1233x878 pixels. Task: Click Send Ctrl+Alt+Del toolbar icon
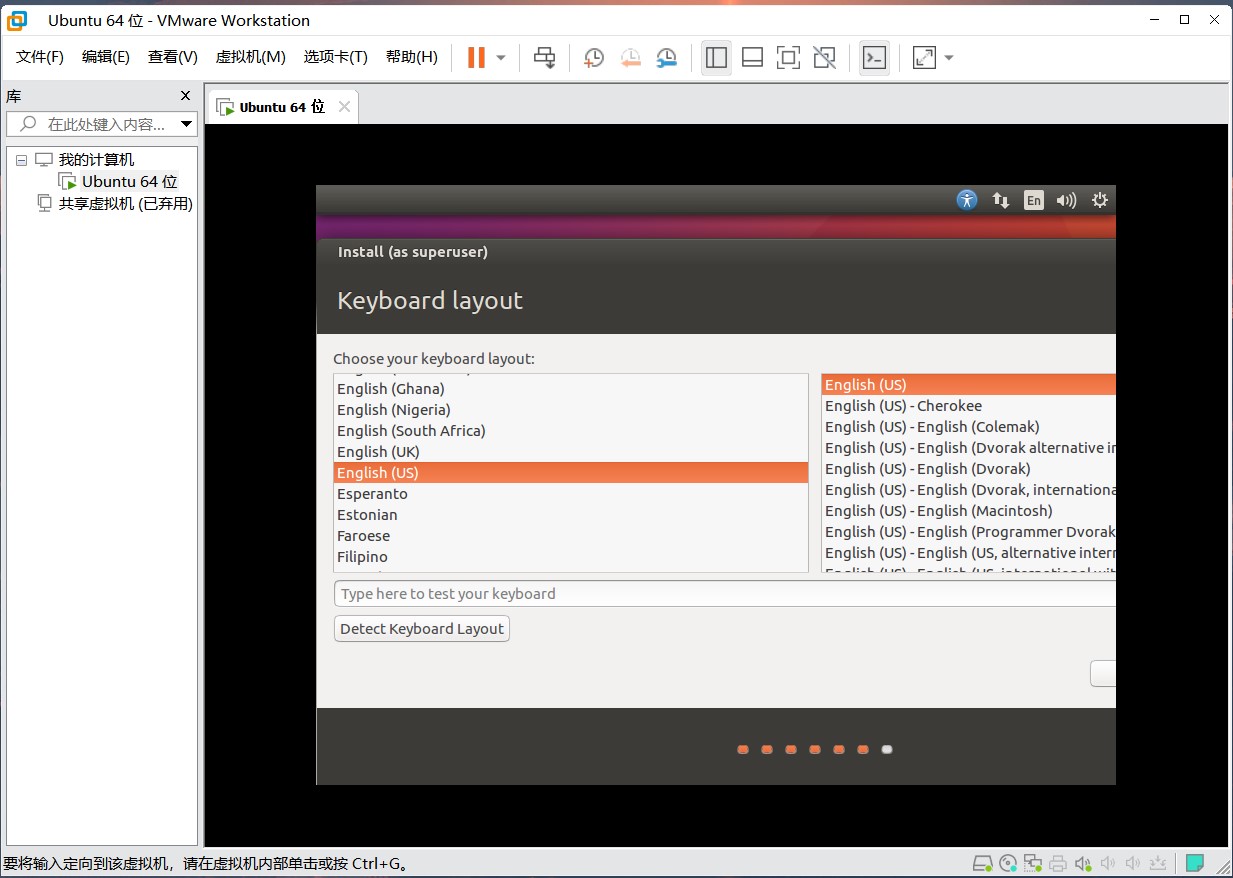[544, 58]
